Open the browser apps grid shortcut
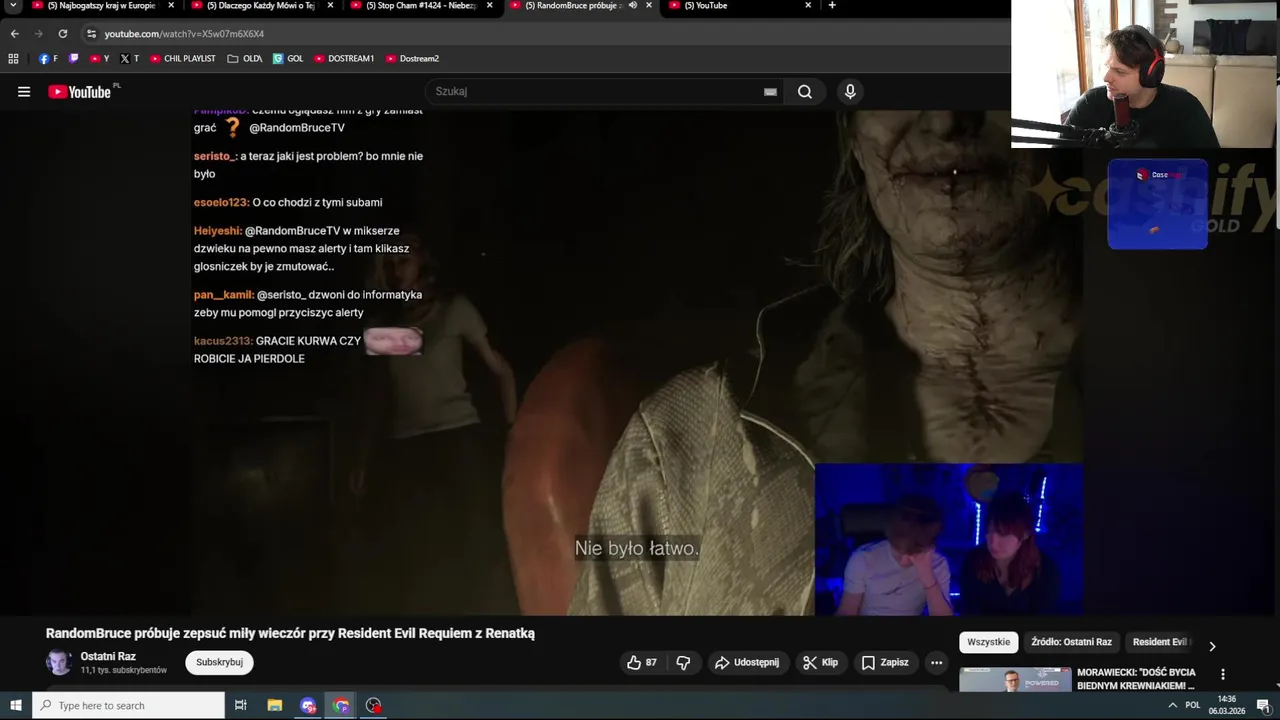This screenshot has height=720, width=1280. (13, 59)
